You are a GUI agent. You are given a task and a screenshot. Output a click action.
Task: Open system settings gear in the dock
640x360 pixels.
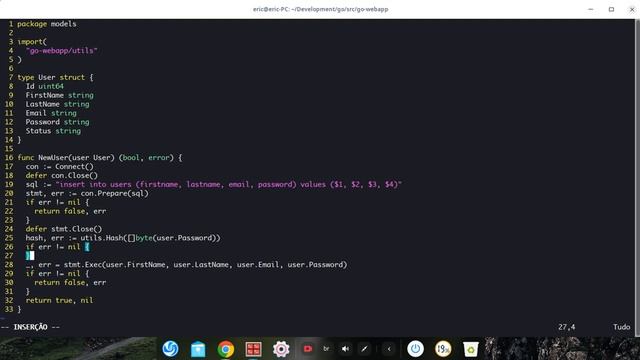(281, 349)
